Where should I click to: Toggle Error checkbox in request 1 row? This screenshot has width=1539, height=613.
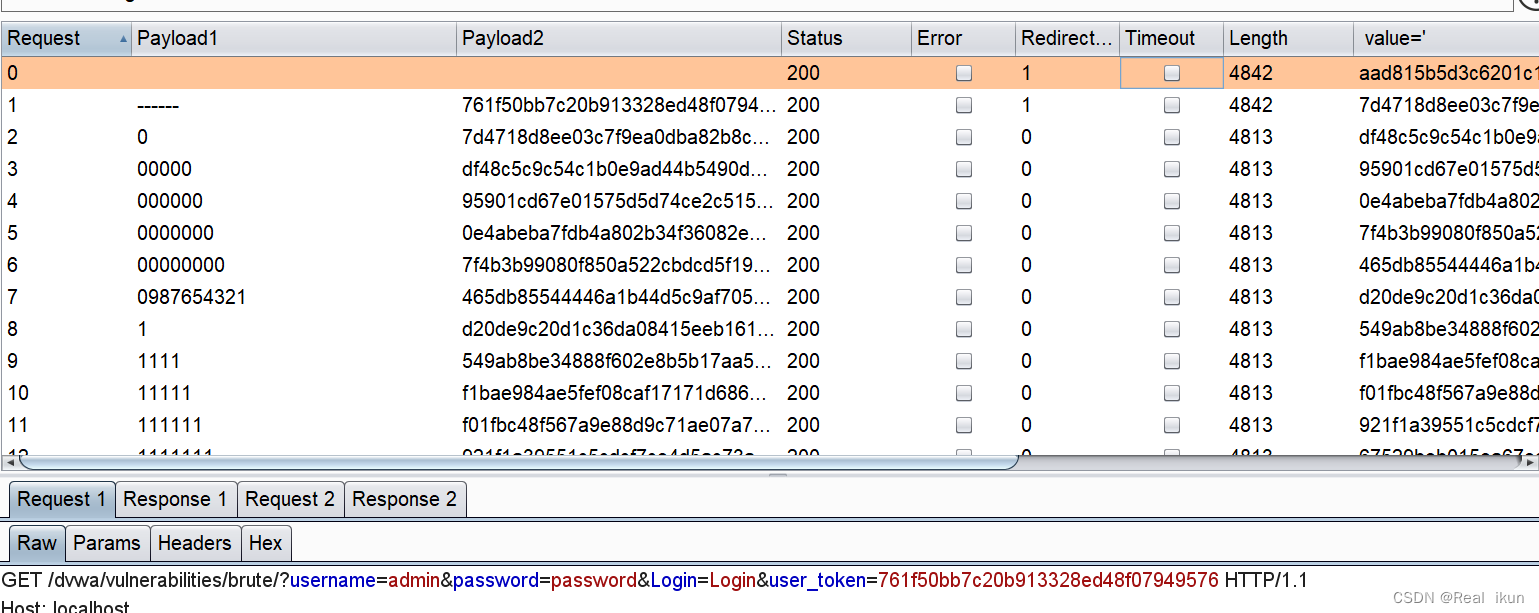(964, 105)
